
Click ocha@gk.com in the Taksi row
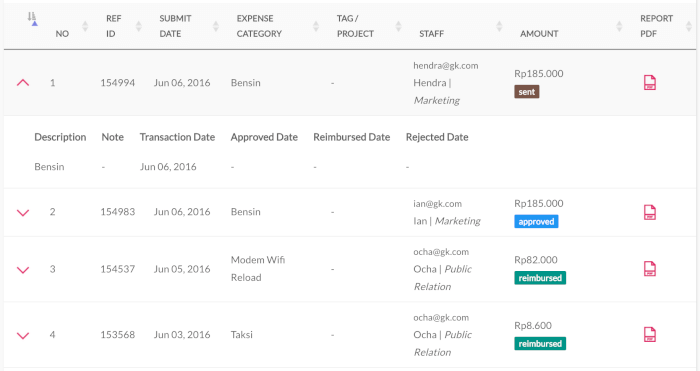pos(441,317)
